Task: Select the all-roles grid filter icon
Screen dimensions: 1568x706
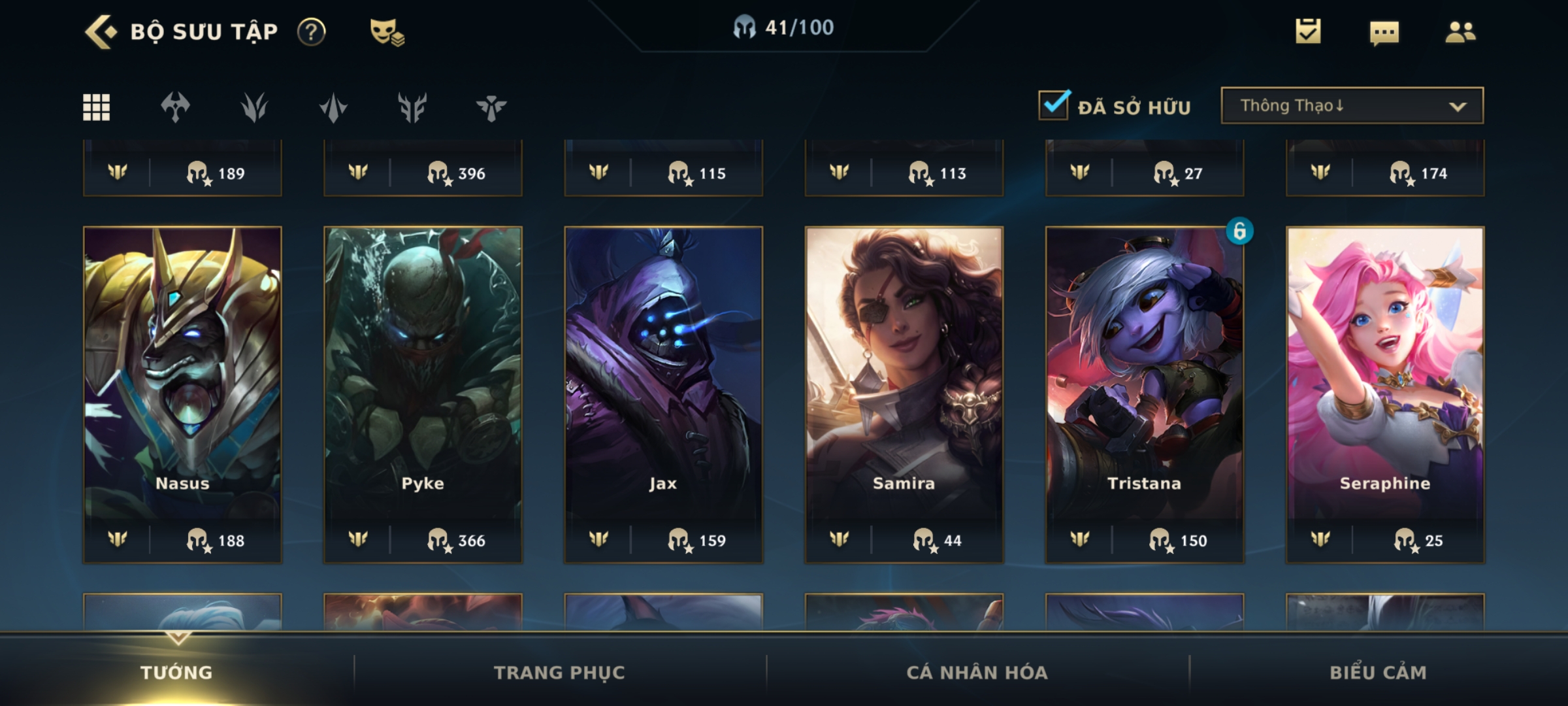Action: click(x=96, y=107)
